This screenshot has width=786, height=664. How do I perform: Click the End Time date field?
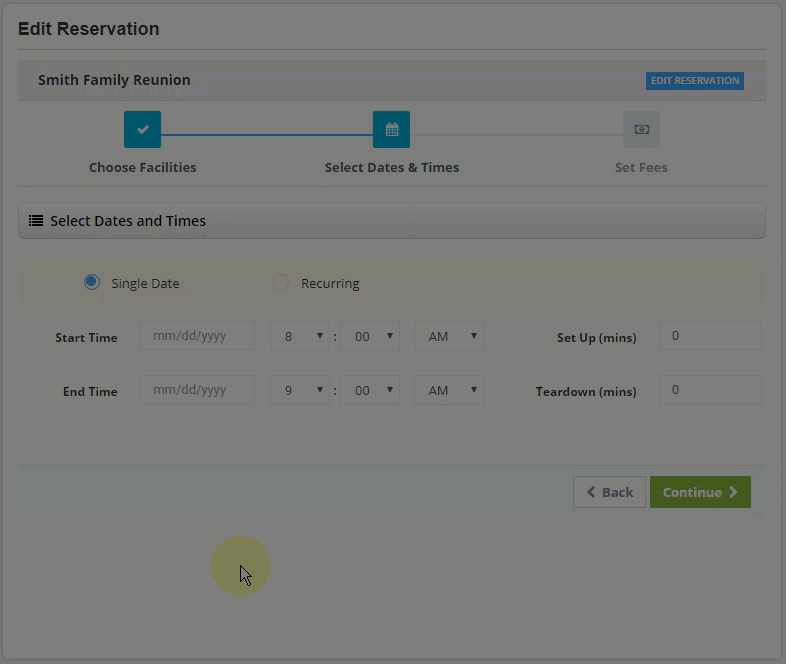(198, 389)
